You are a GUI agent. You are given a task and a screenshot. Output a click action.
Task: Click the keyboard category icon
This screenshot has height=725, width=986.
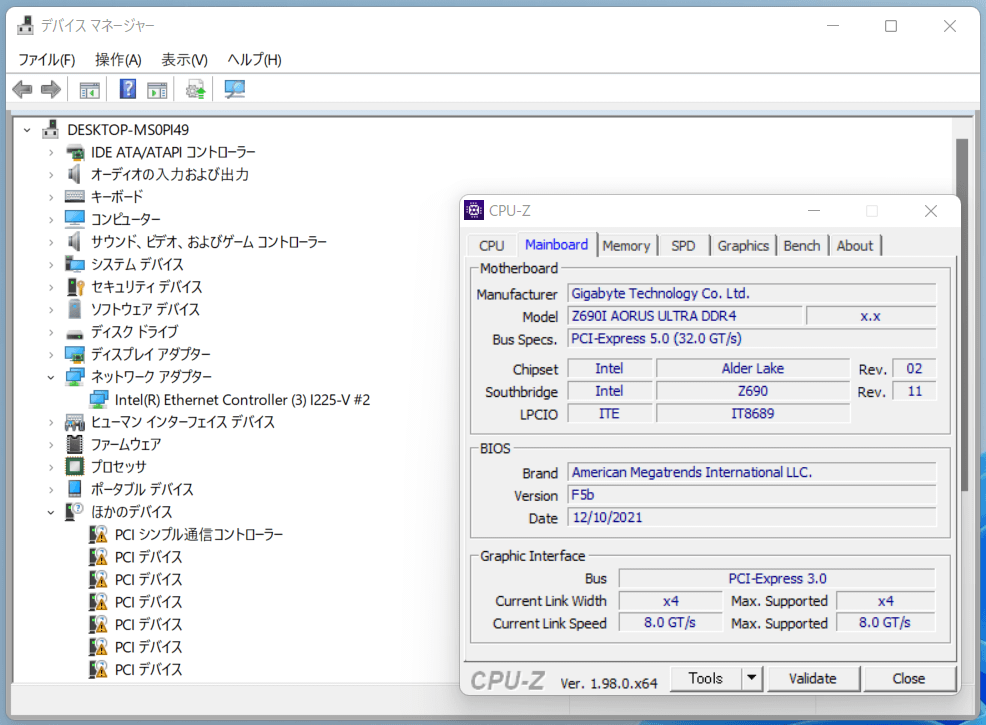[x=75, y=197]
